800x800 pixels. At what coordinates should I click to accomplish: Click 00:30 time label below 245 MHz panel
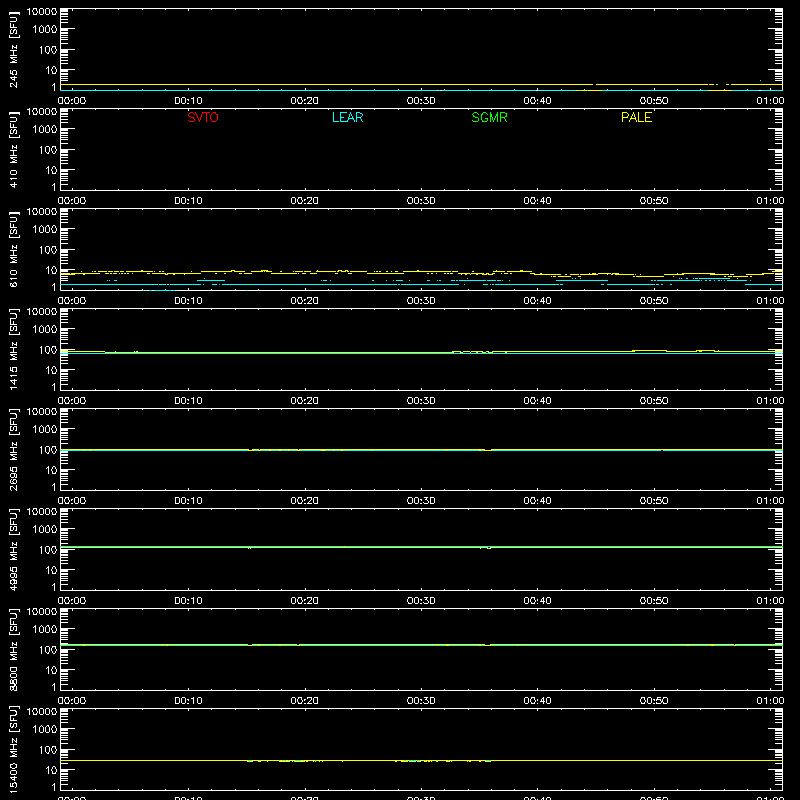click(421, 101)
